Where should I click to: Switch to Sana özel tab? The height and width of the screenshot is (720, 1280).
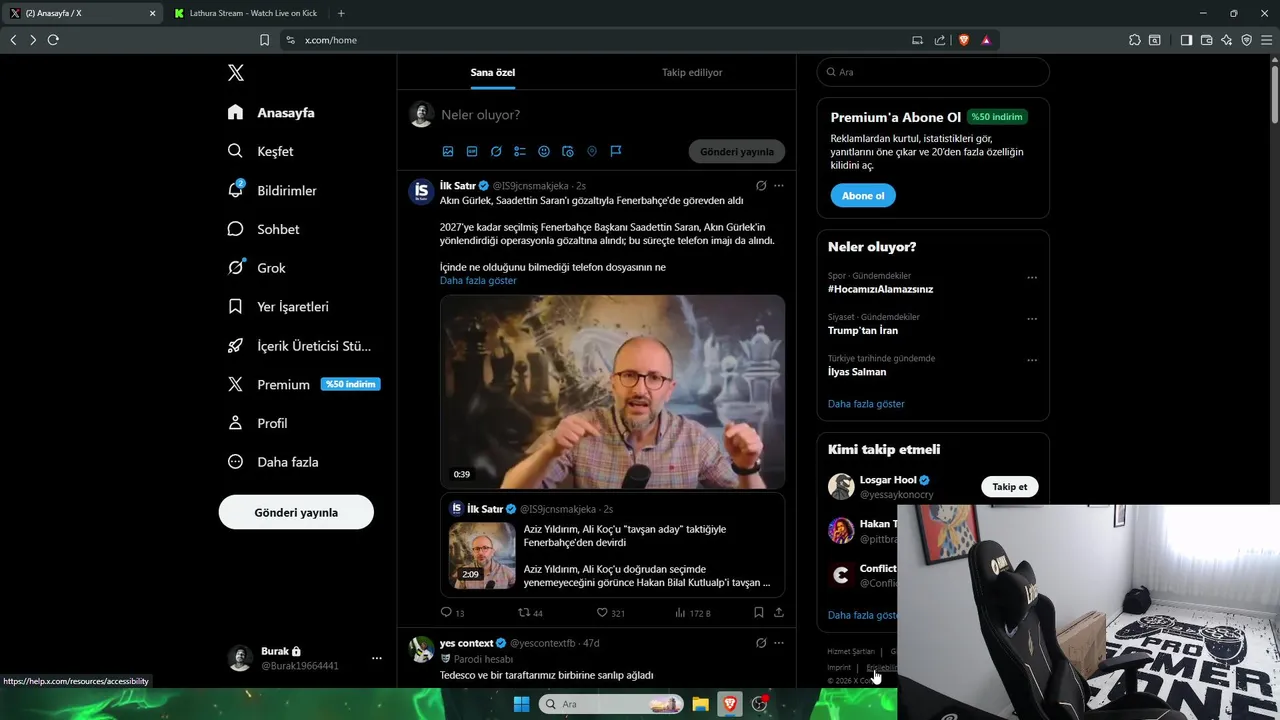(x=493, y=73)
